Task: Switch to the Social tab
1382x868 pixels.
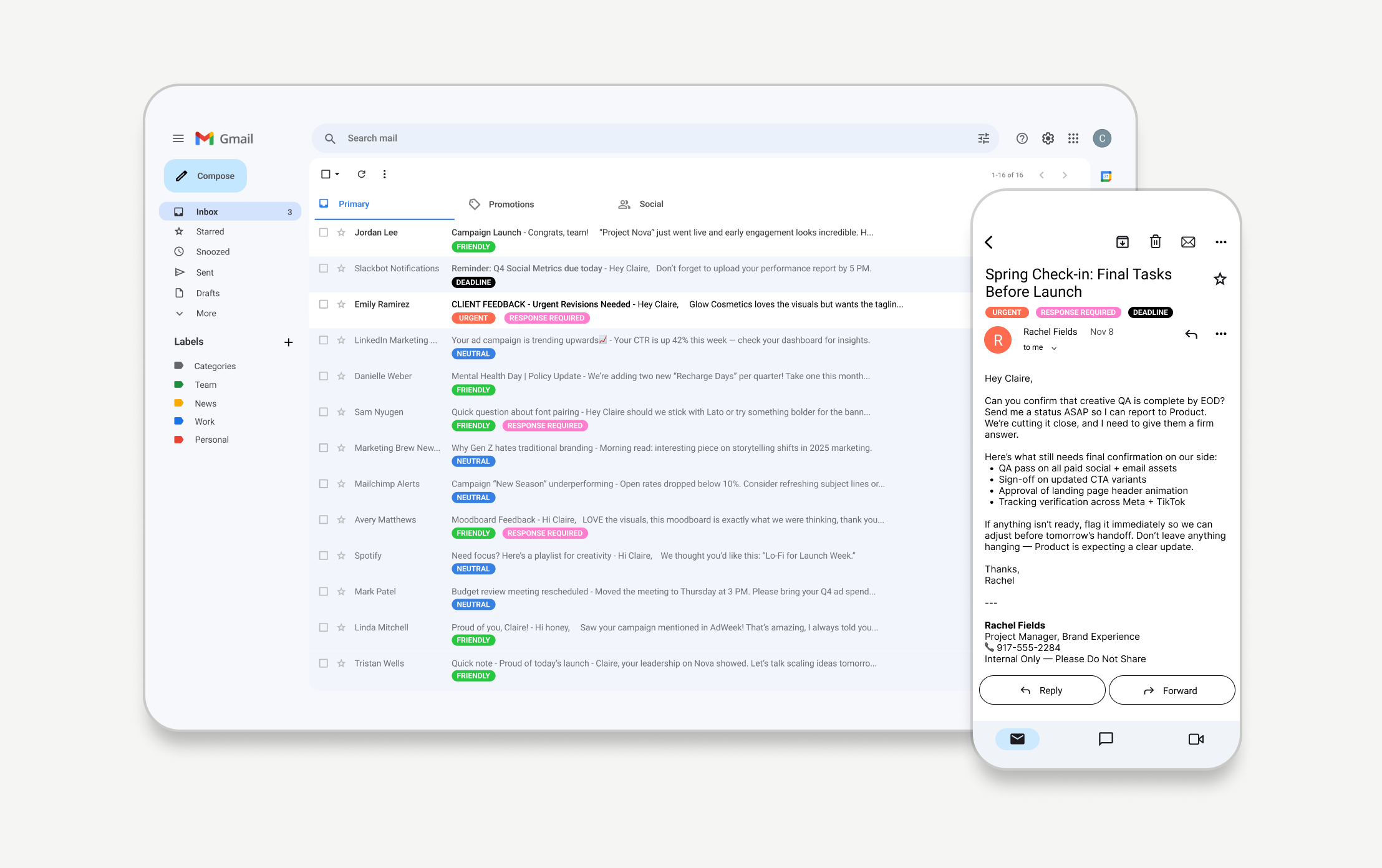Action: coord(650,205)
